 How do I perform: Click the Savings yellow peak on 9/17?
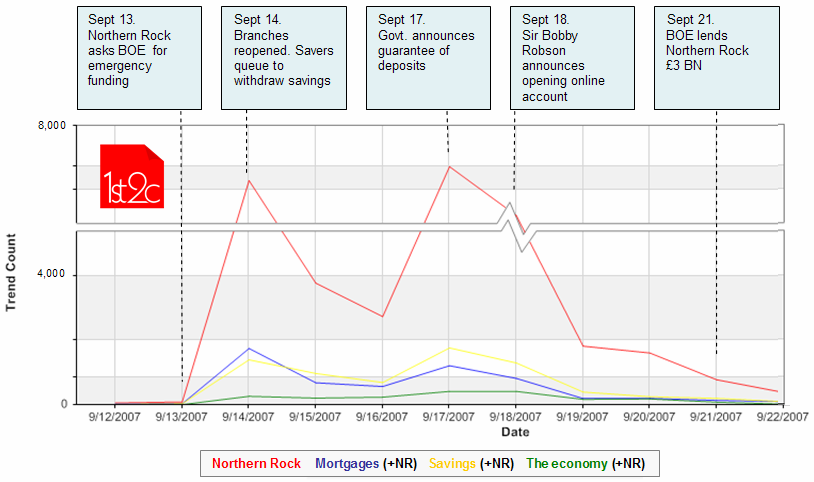(449, 348)
